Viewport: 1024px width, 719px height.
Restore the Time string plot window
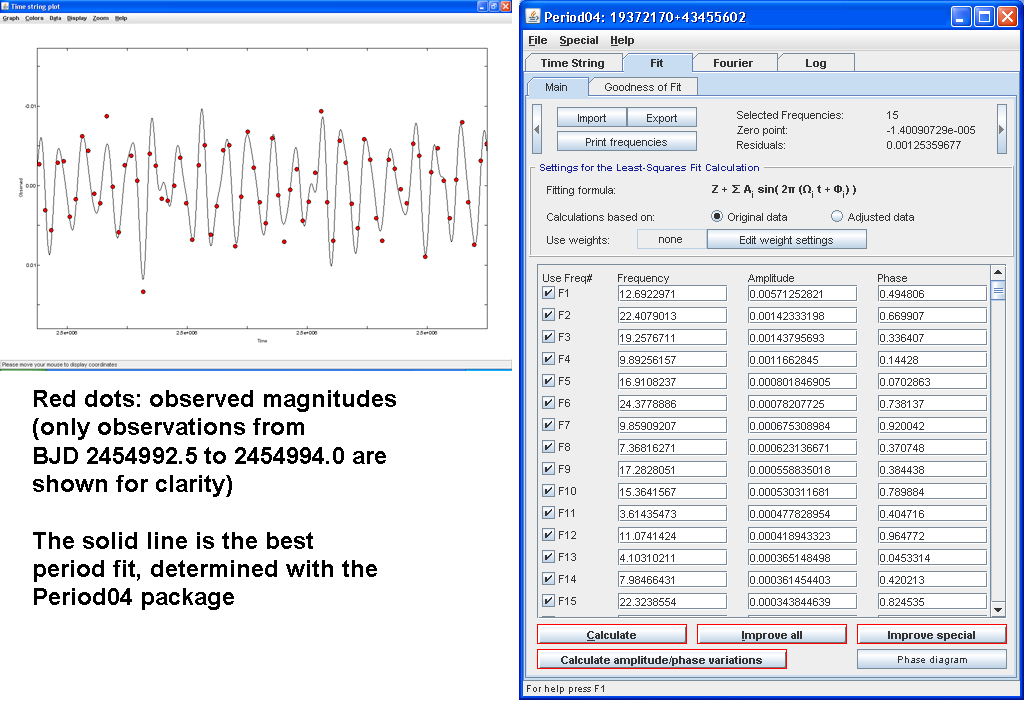coord(494,7)
